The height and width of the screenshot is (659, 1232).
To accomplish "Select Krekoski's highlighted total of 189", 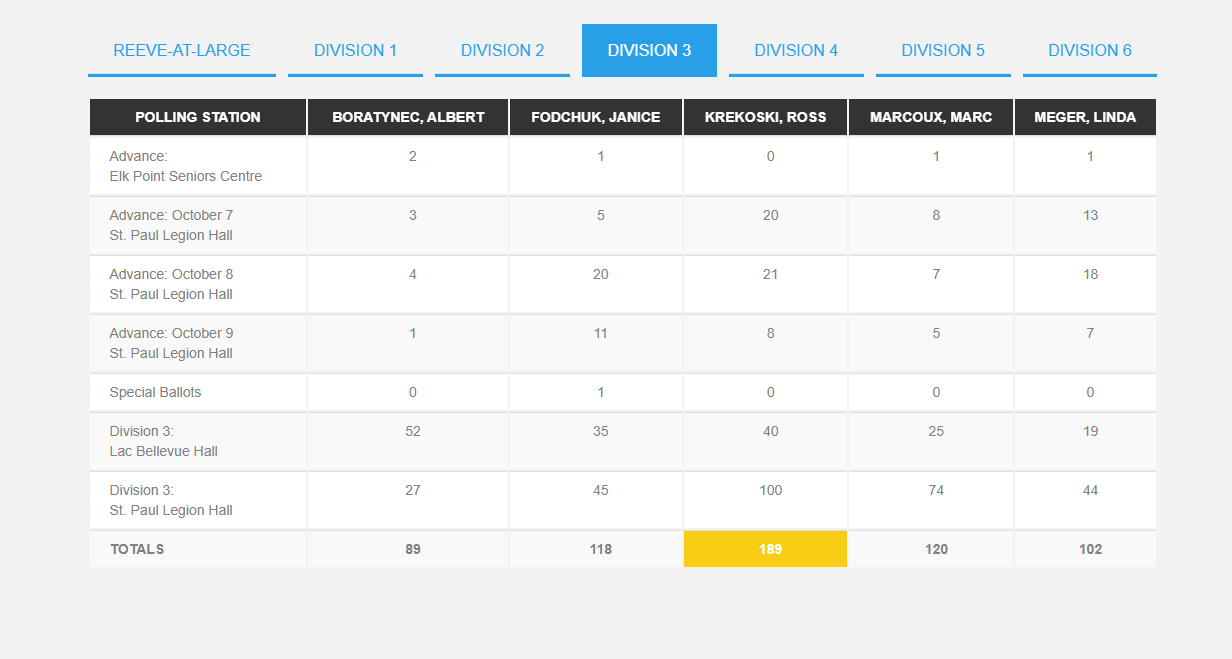I will (x=765, y=549).
